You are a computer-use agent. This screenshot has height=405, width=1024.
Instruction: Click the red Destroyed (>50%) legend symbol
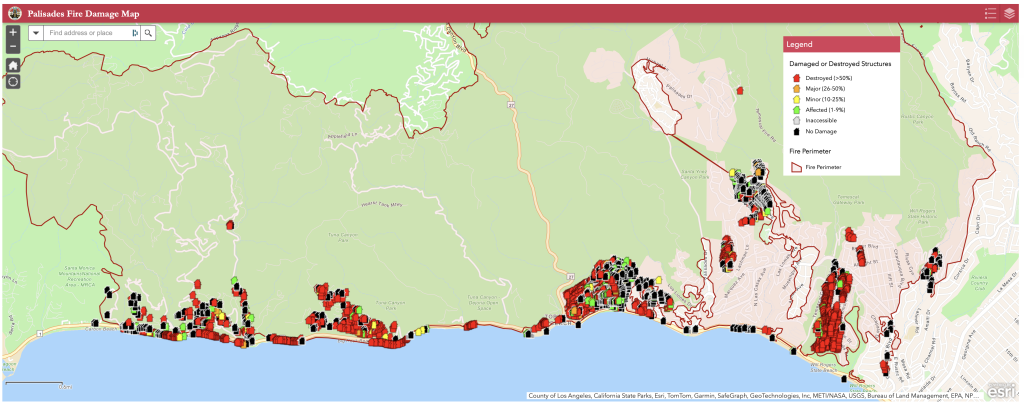(x=797, y=77)
